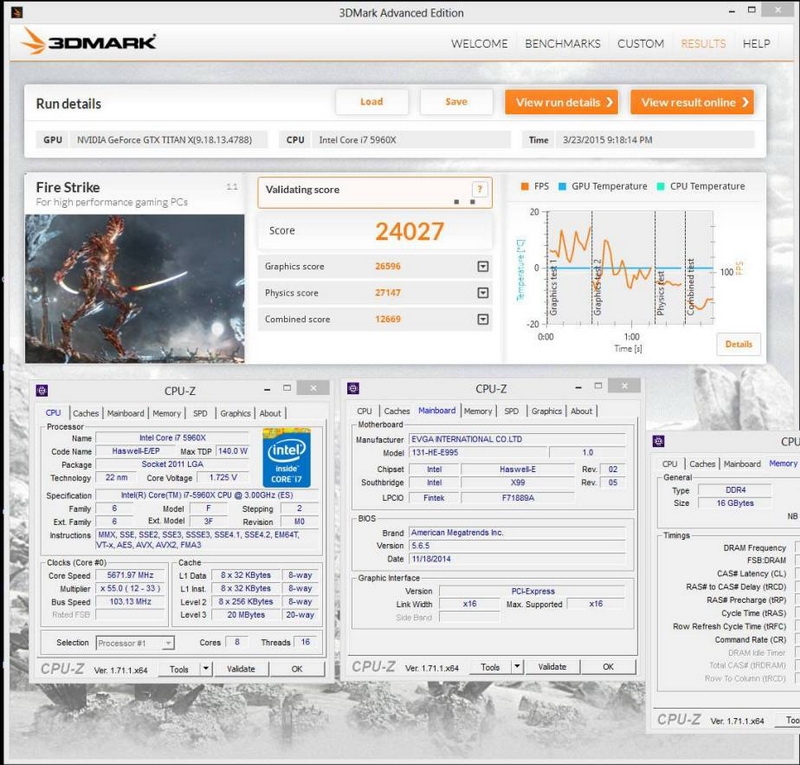Go to the WELCOME section
This screenshot has height=765, width=800.
tap(479, 44)
